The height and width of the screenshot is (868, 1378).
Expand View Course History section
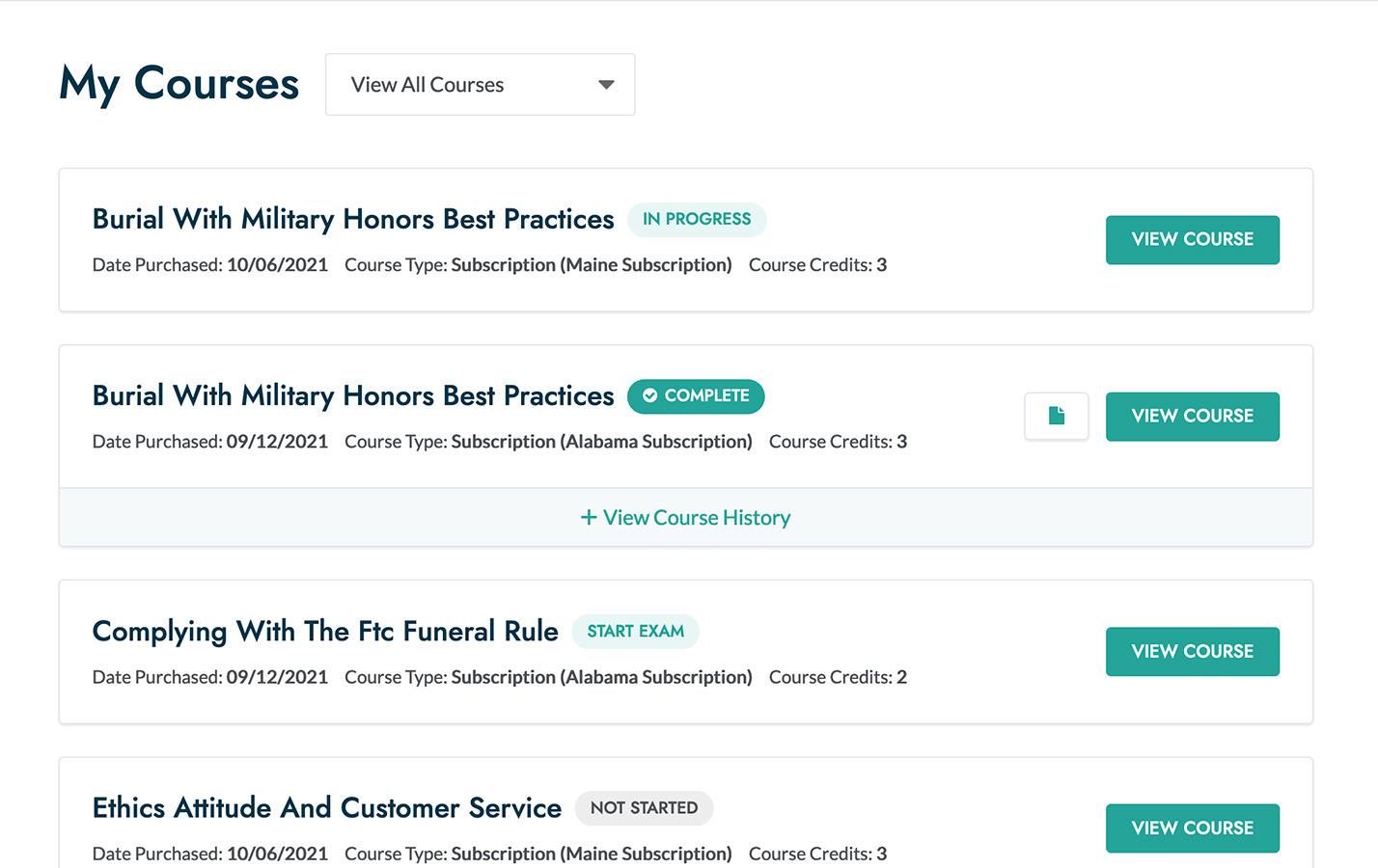685,518
